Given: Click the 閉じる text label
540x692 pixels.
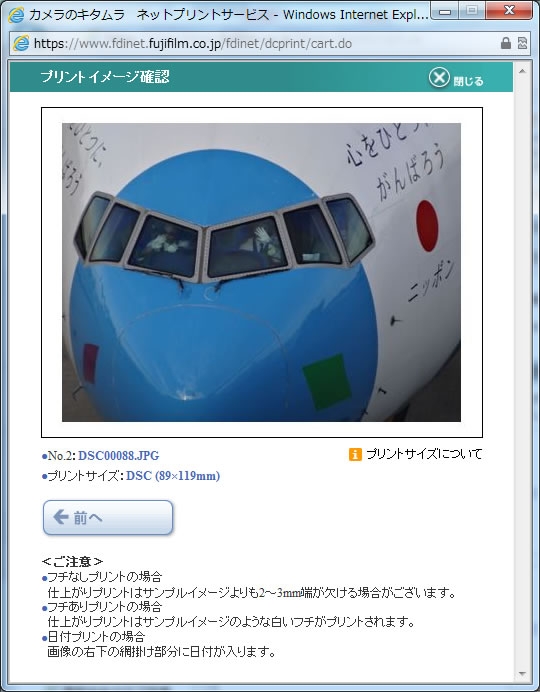Looking at the screenshot, I should click(469, 81).
